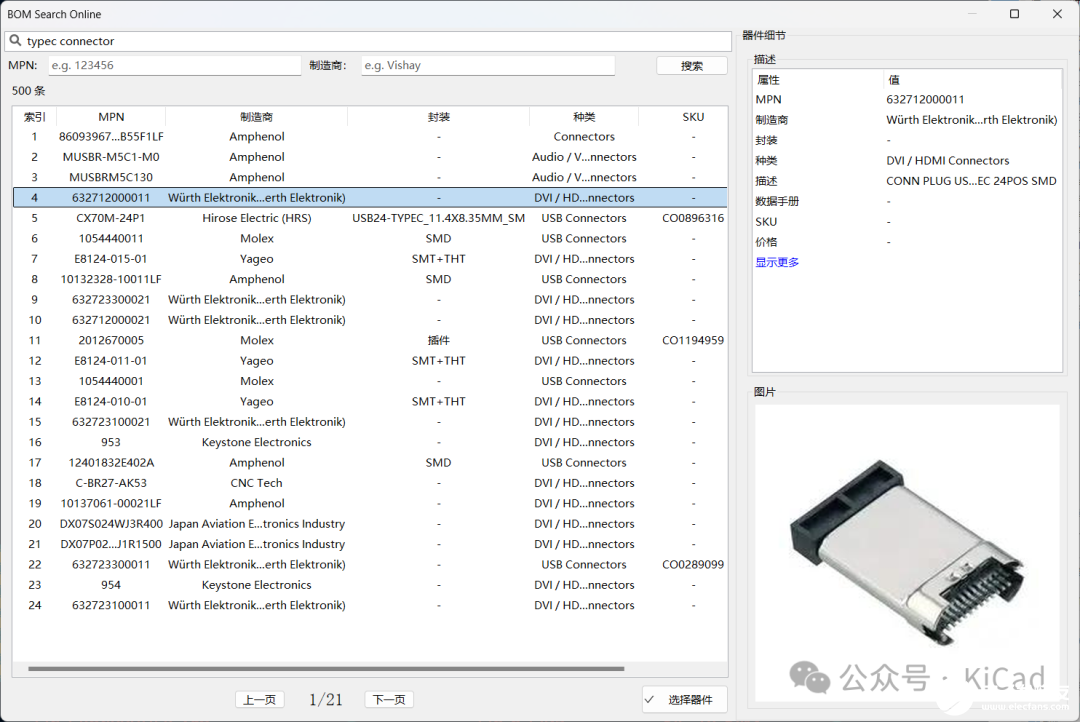Click detail panel manufacturer Würth Elektronik value
The width and height of the screenshot is (1080, 722).
point(971,120)
